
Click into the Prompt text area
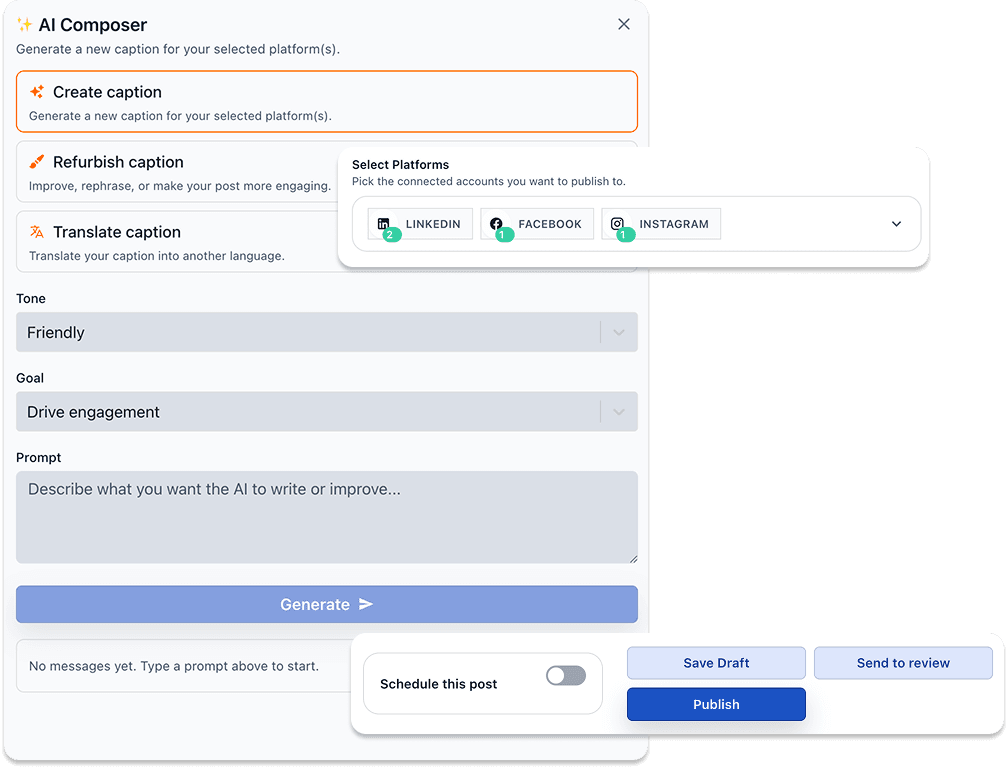tap(326, 517)
